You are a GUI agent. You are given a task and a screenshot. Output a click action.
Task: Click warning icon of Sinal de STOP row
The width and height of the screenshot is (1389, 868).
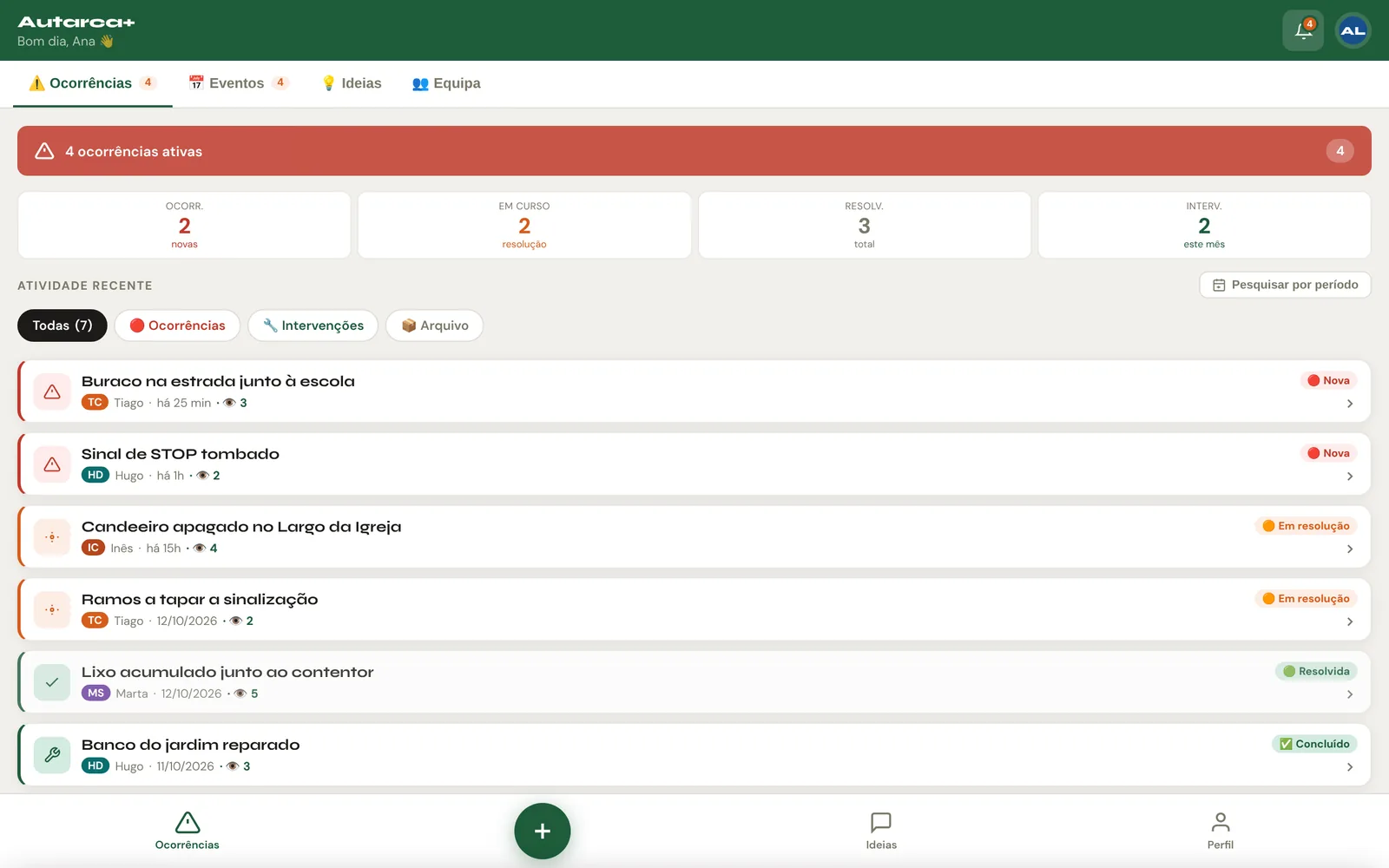[x=52, y=464]
